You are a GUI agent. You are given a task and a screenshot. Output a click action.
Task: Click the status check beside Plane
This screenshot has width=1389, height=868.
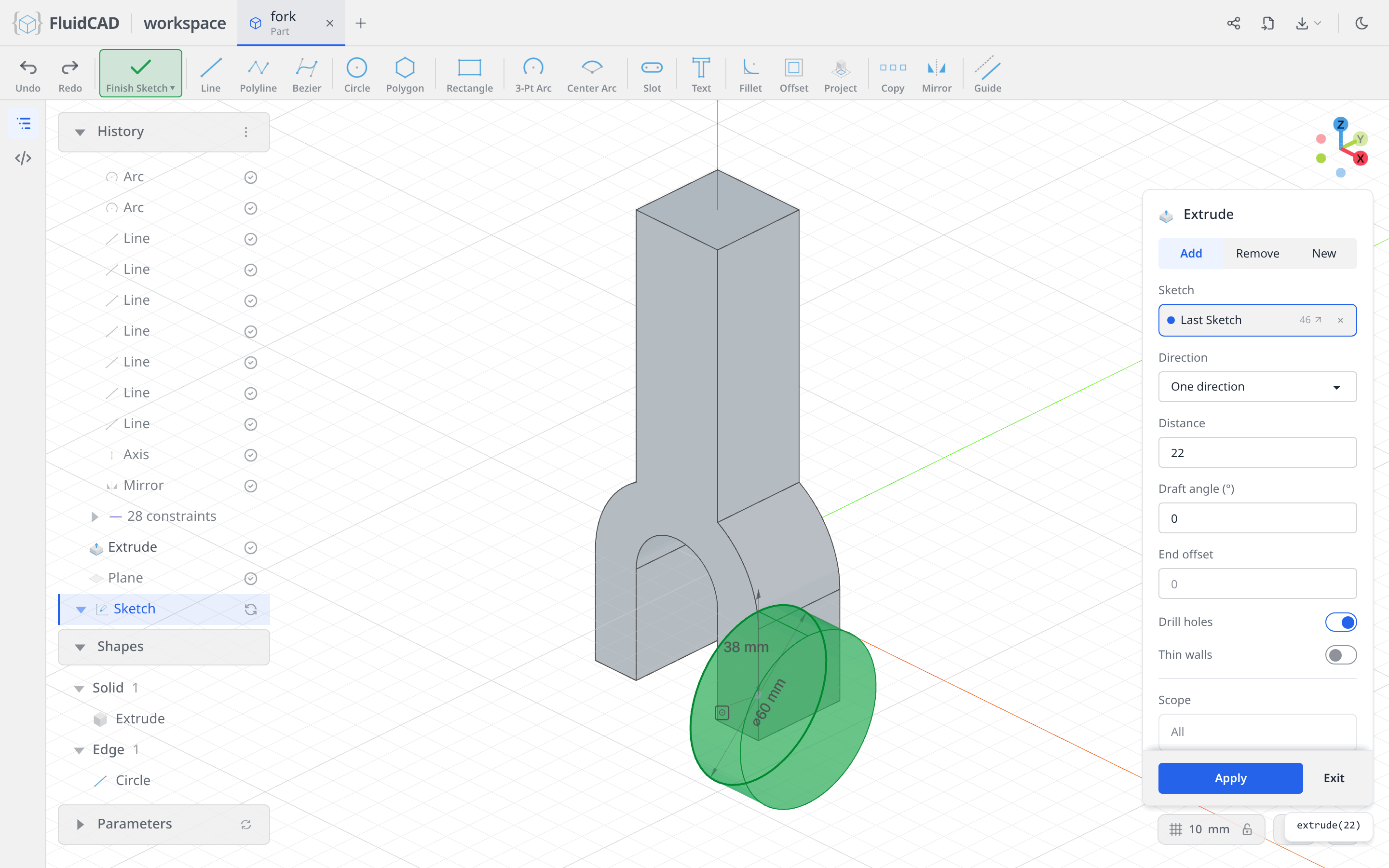click(250, 579)
